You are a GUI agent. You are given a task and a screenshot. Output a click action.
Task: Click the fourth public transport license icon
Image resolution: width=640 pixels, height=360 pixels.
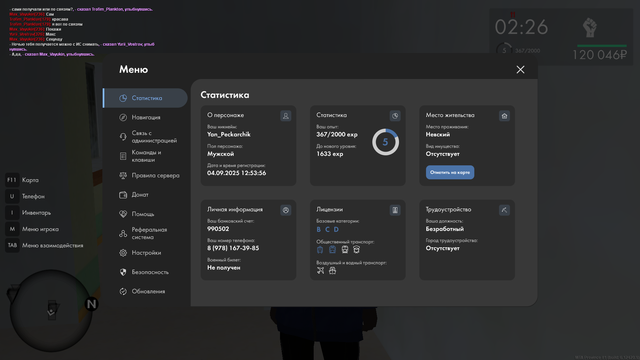coord(356,249)
